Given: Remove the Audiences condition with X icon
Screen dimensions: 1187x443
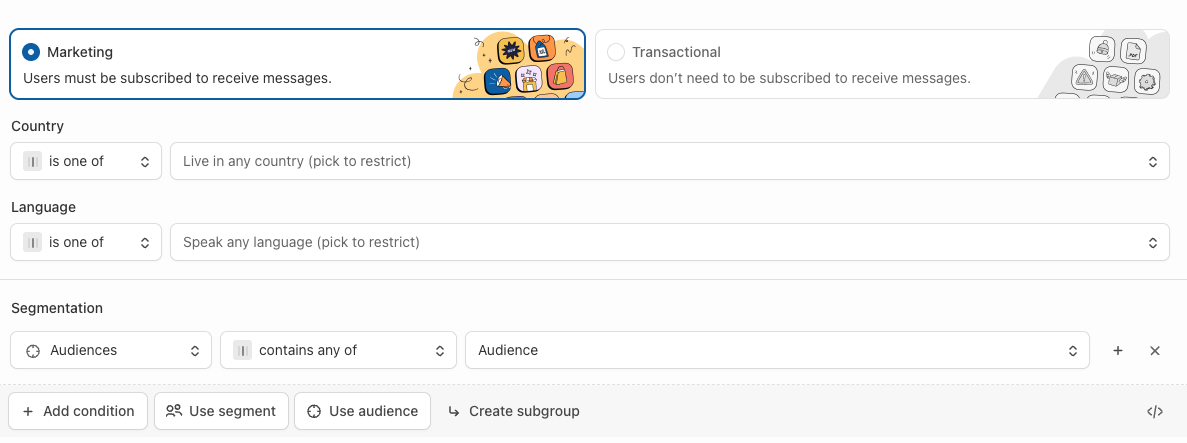Looking at the screenshot, I should (1155, 351).
